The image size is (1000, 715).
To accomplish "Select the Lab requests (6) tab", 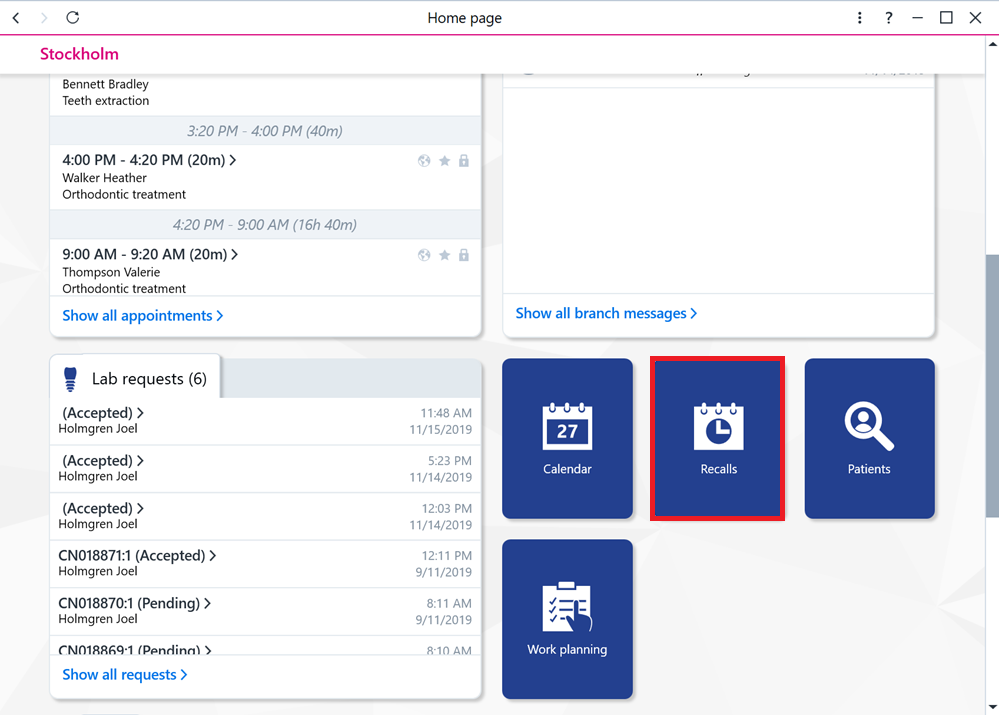I will [135, 378].
